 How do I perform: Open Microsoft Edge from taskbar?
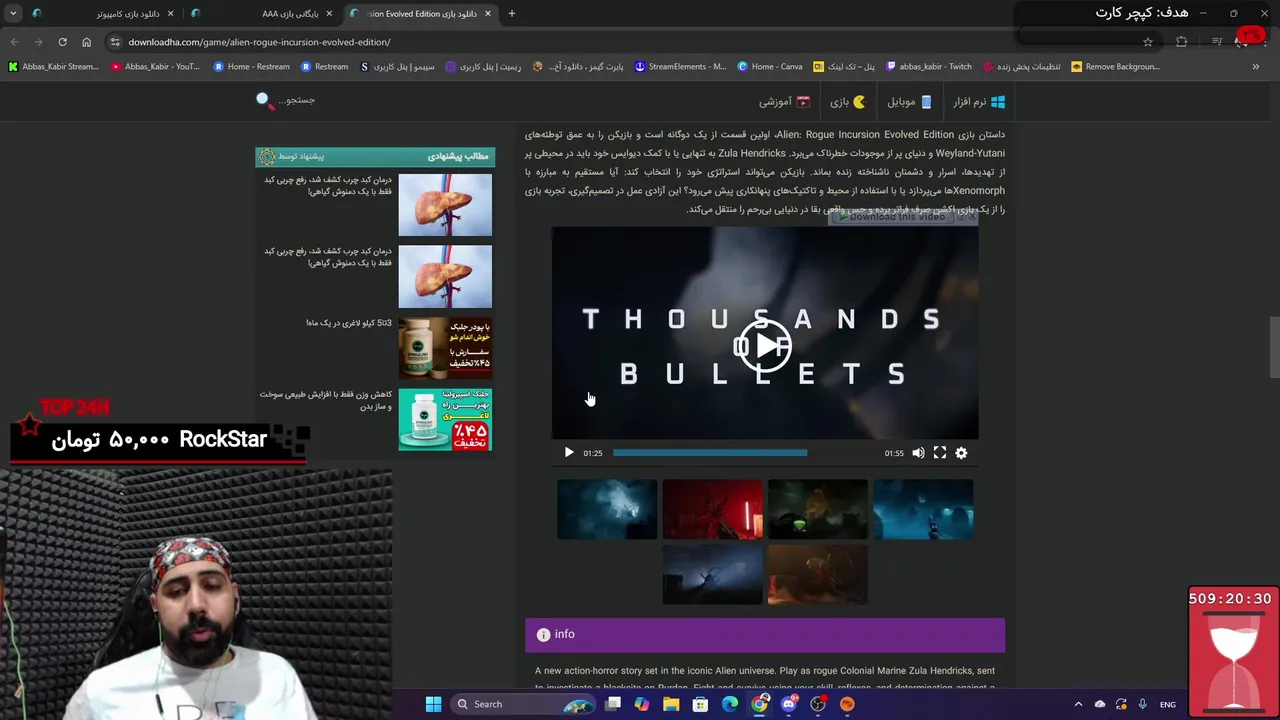730,704
